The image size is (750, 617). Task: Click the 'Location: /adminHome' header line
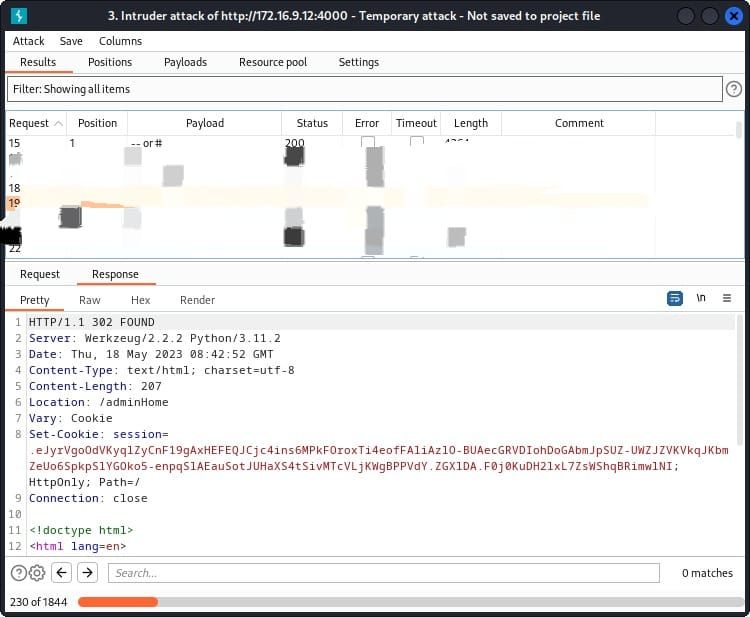(99, 402)
